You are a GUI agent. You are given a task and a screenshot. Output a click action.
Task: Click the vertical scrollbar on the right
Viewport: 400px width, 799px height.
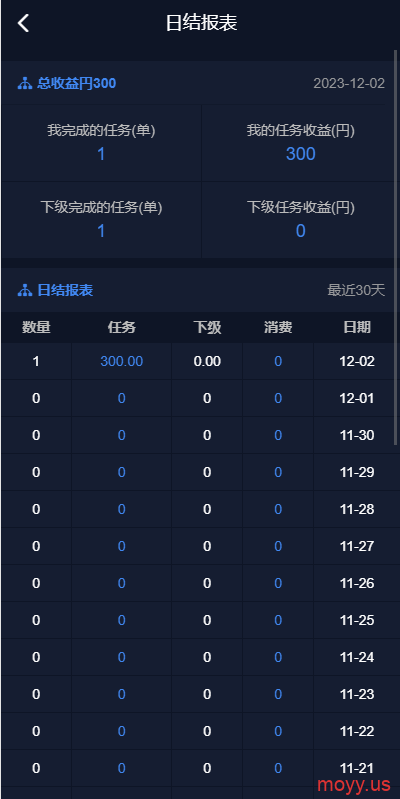click(396, 247)
